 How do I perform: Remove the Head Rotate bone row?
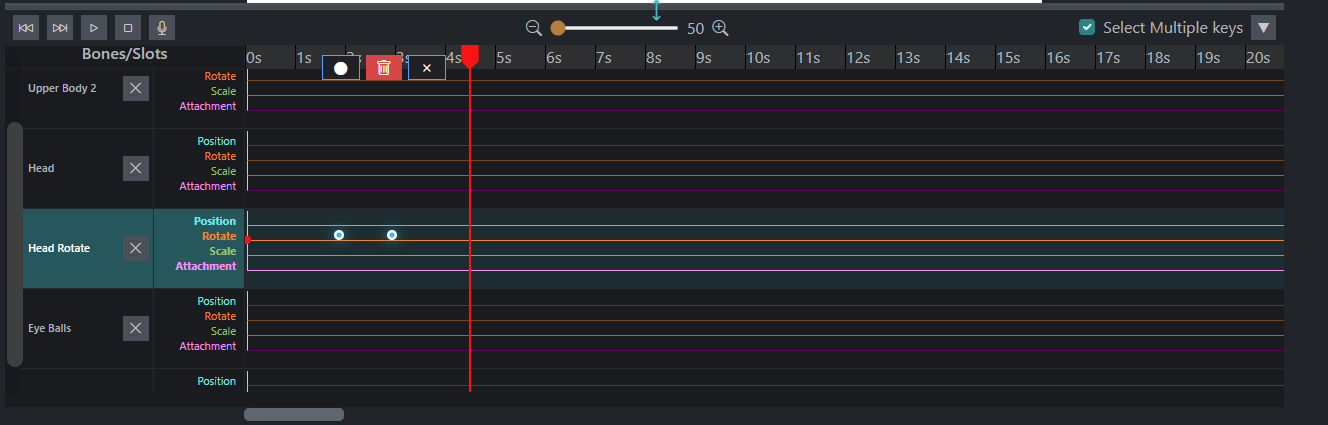[136, 248]
